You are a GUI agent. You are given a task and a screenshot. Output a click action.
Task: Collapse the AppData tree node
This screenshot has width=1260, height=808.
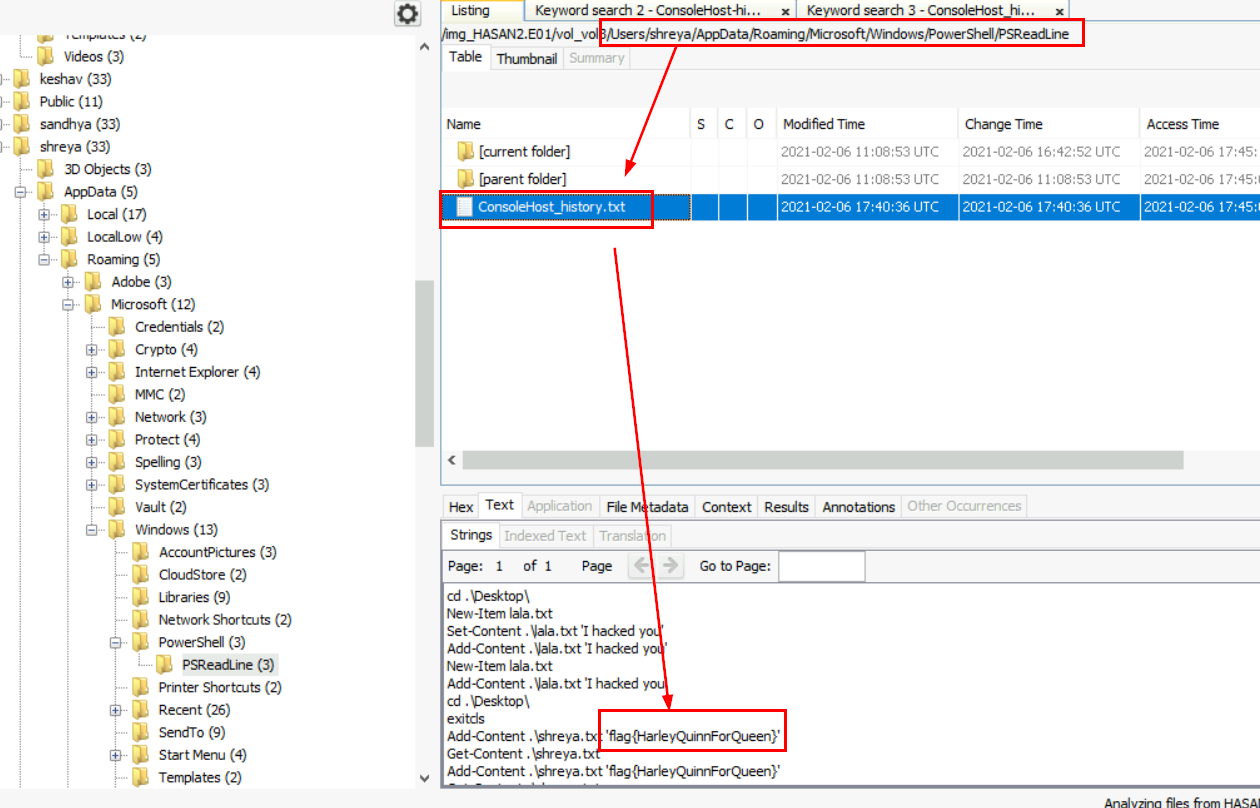20,192
